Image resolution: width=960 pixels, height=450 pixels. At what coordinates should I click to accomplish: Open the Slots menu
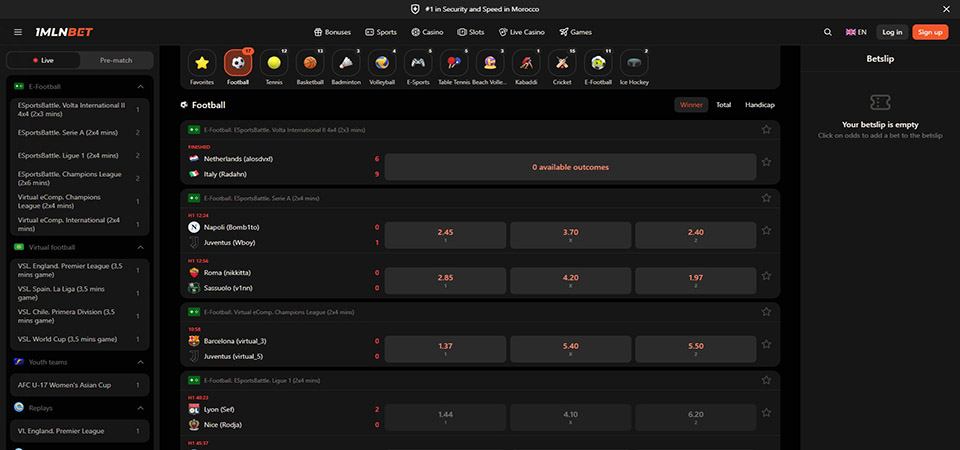[x=471, y=32]
